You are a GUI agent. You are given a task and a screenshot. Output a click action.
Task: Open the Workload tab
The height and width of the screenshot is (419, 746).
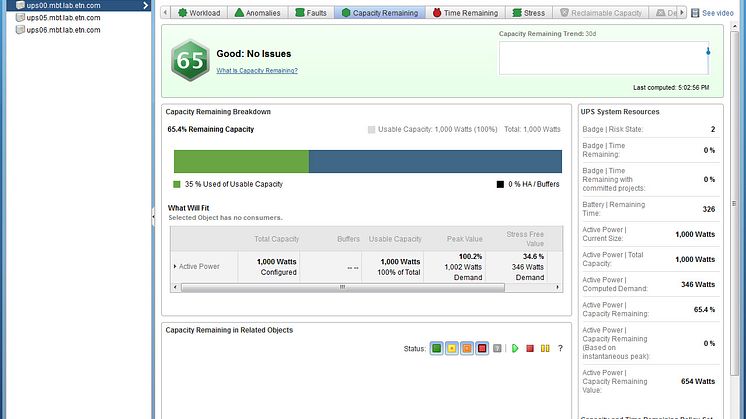pyautogui.click(x=199, y=13)
